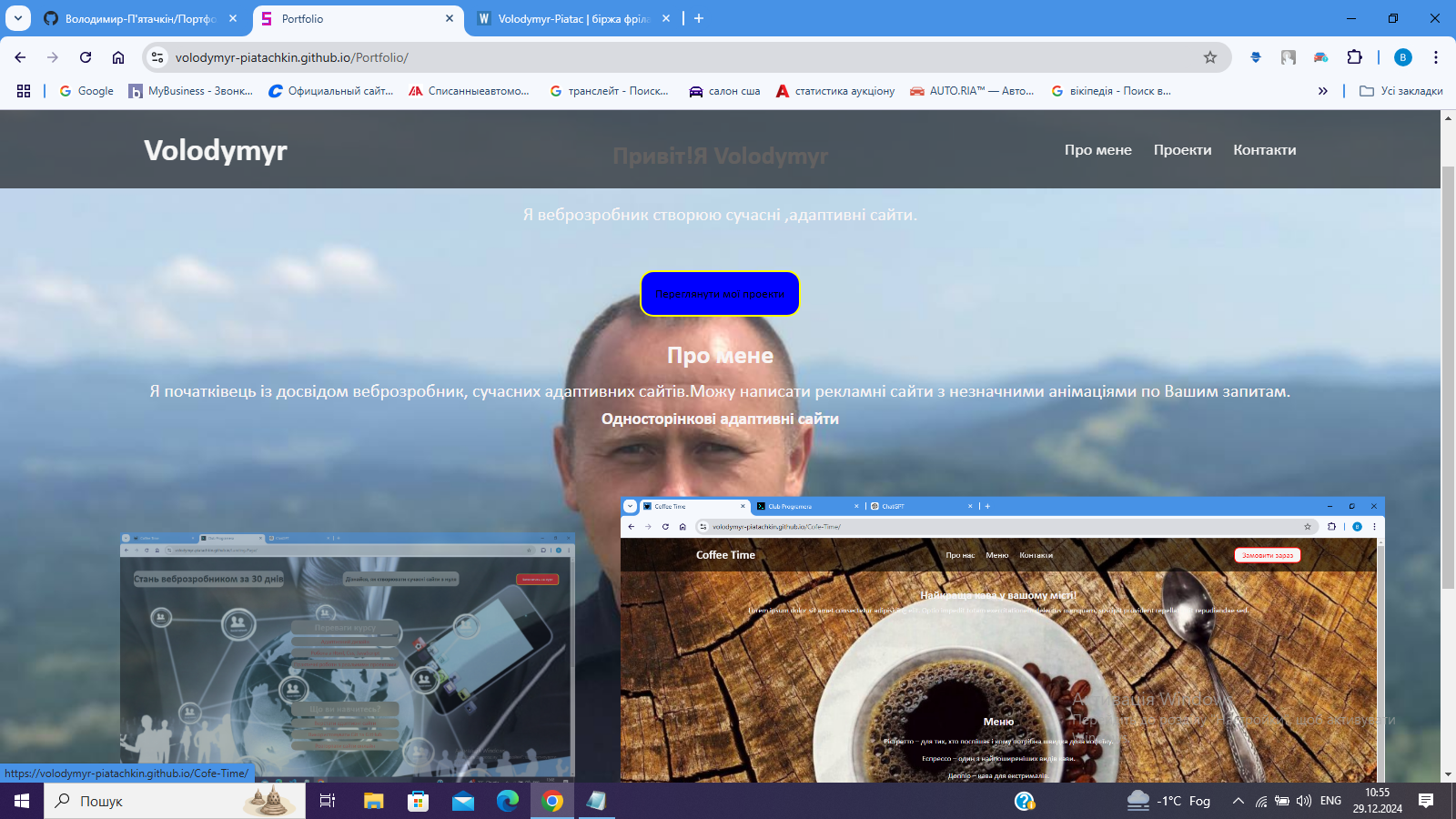Click the blue view projects button

point(720,294)
